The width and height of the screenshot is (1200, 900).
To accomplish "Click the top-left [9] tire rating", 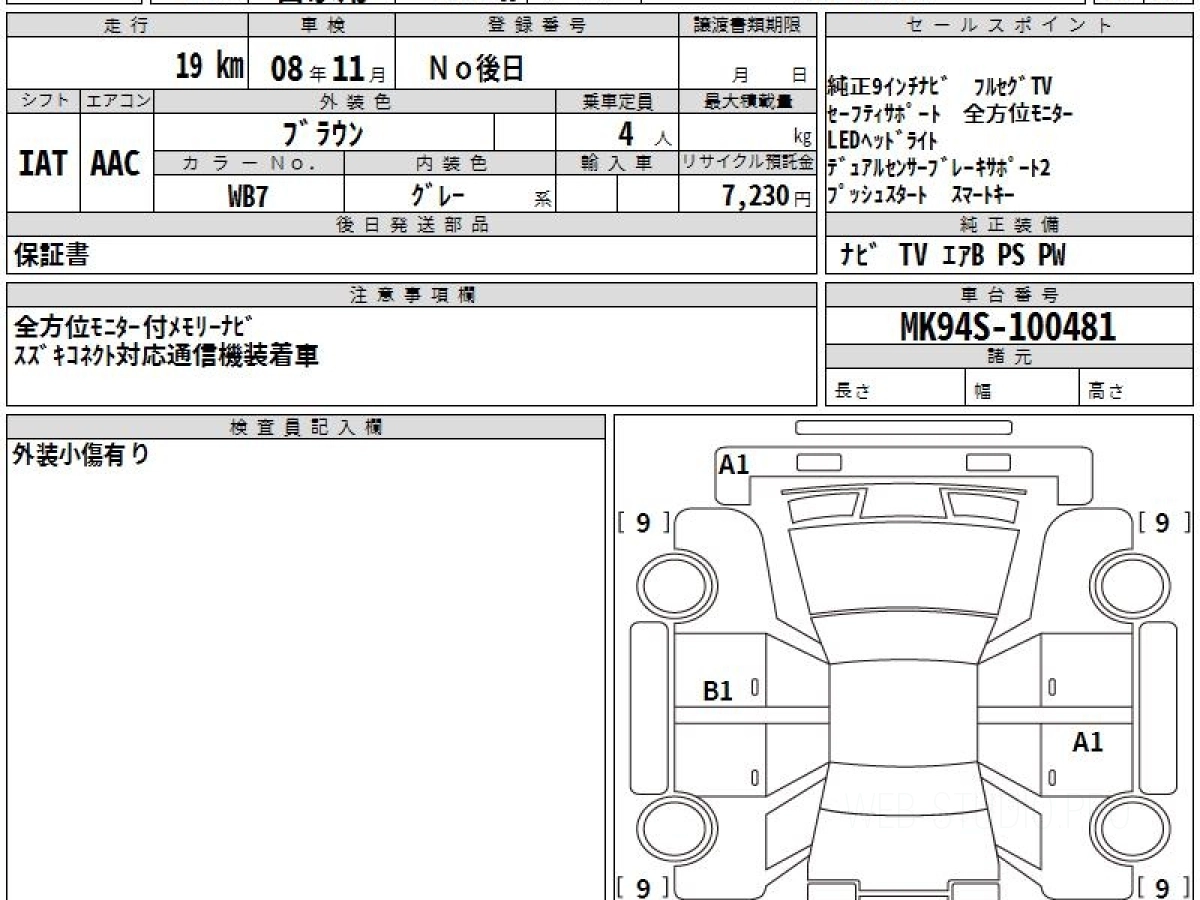I will click(x=642, y=522).
